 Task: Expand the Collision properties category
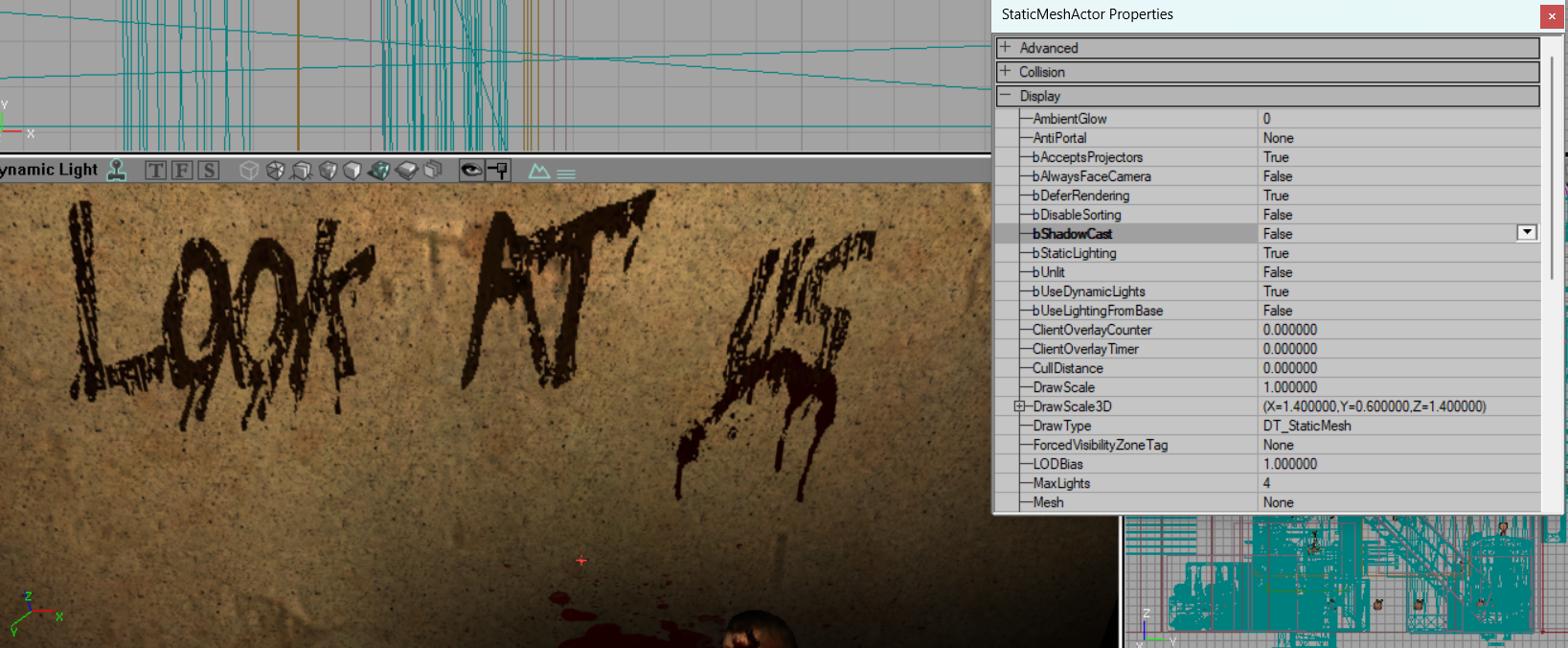point(1005,71)
